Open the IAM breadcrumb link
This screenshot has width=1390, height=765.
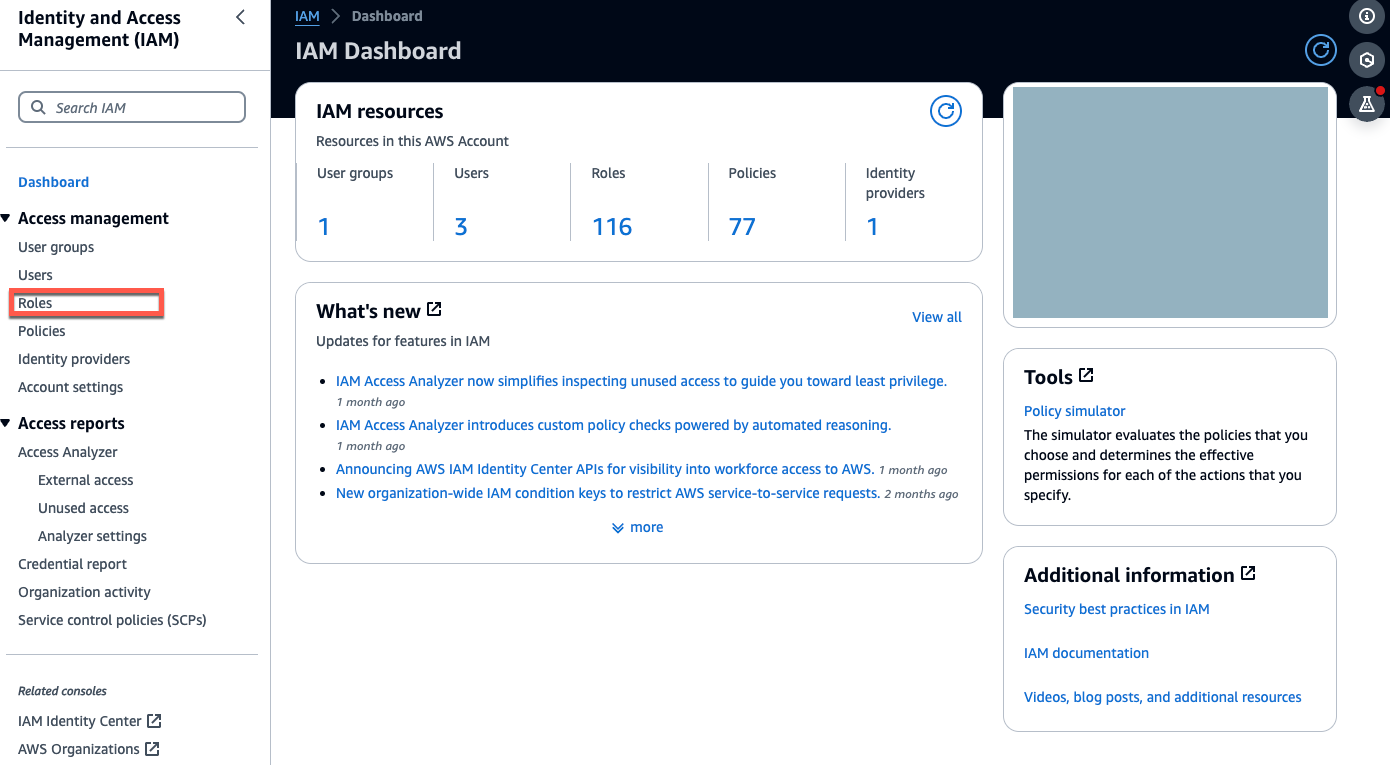click(x=307, y=16)
